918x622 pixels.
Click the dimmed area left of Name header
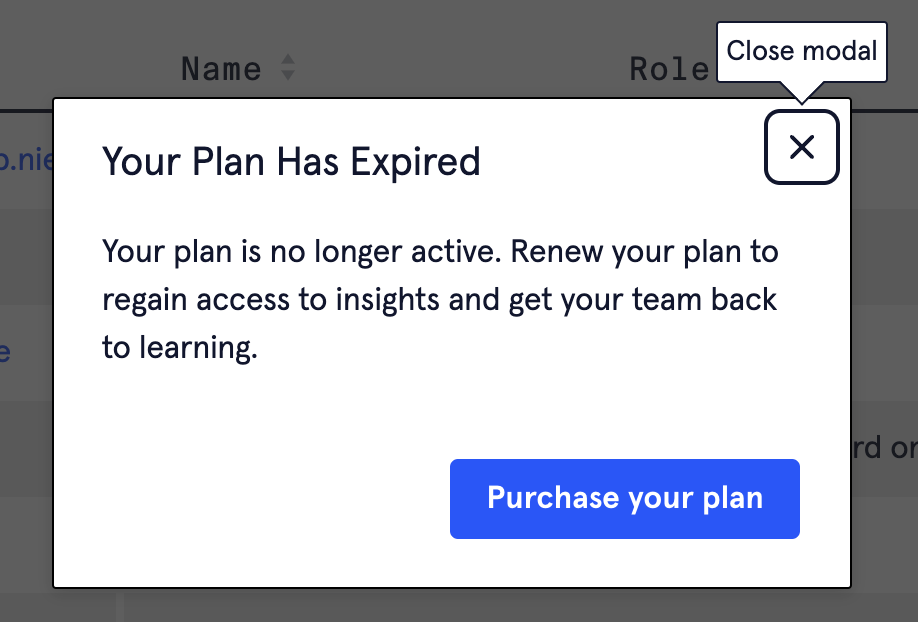(x=80, y=60)
